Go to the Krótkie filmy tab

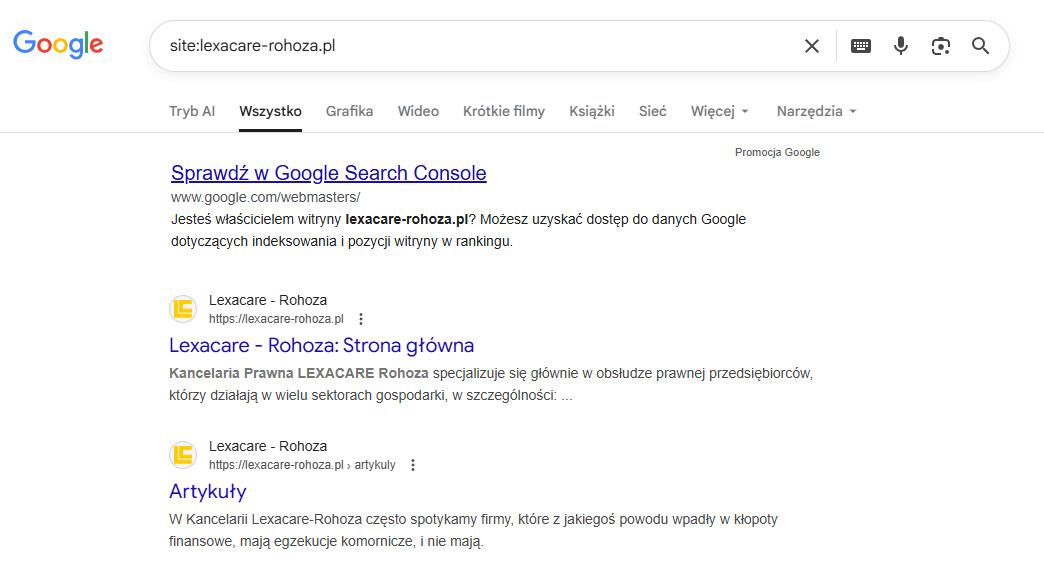click(504, 111)
